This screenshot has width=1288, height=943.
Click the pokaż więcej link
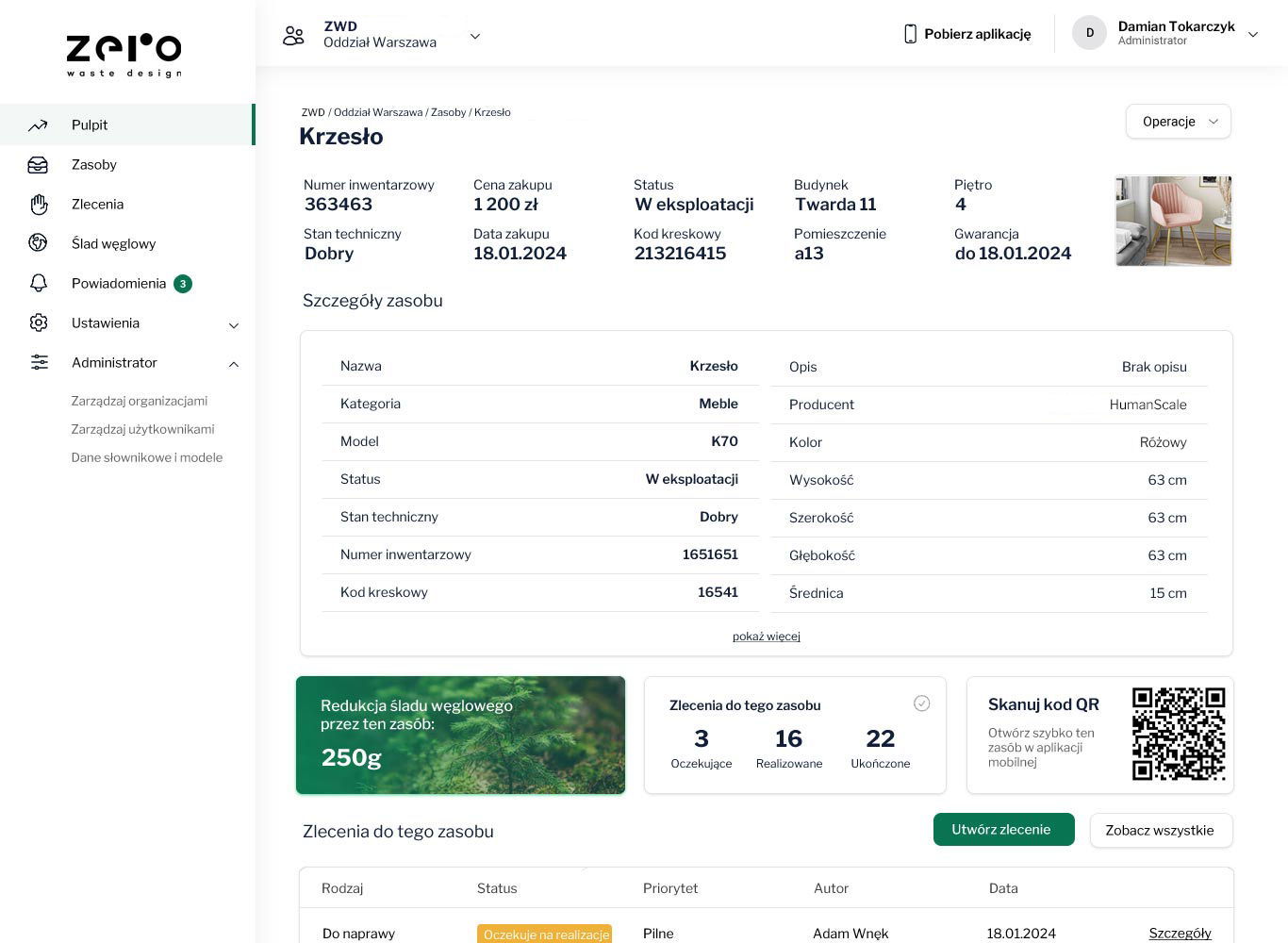767,637
